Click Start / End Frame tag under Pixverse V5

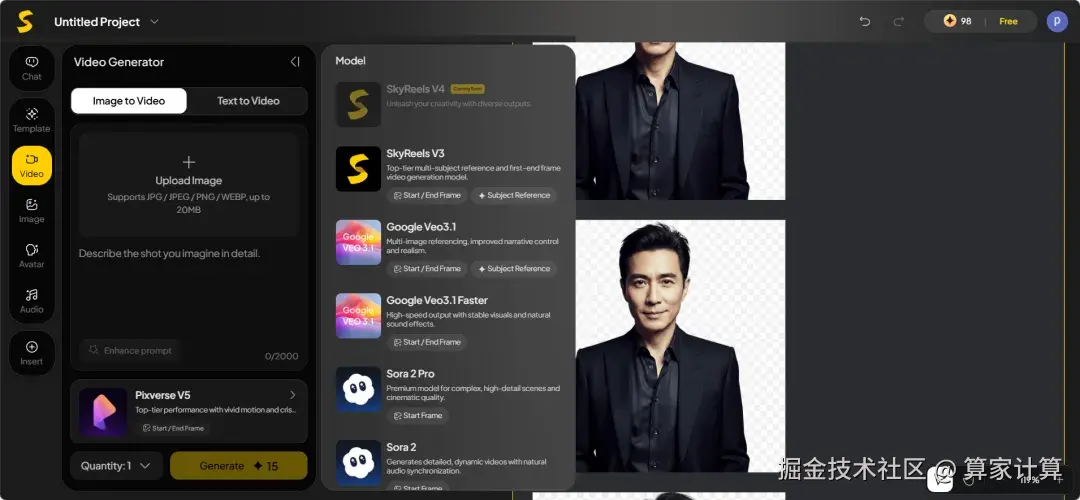pyautogui.click(x=173, y=428)
